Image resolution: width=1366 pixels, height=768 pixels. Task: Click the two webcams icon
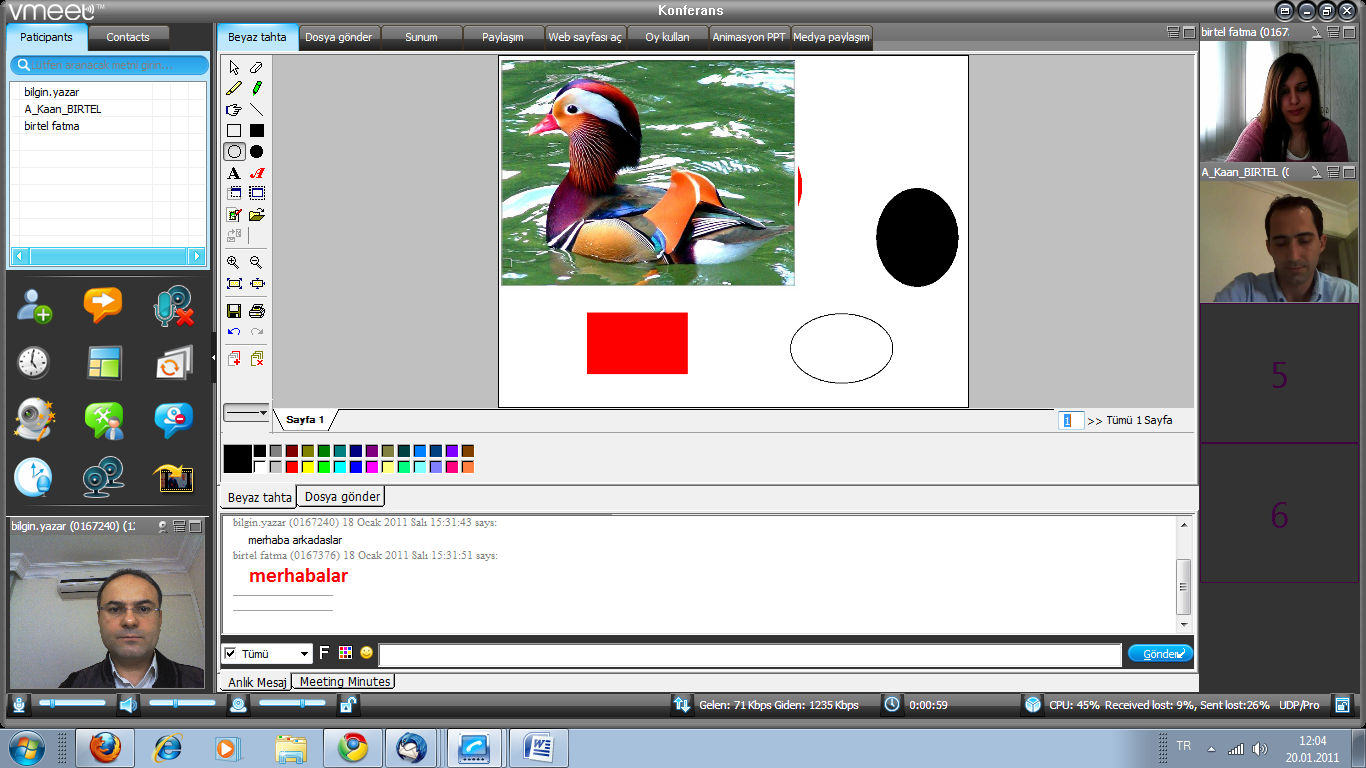click(x=104, y=477)
